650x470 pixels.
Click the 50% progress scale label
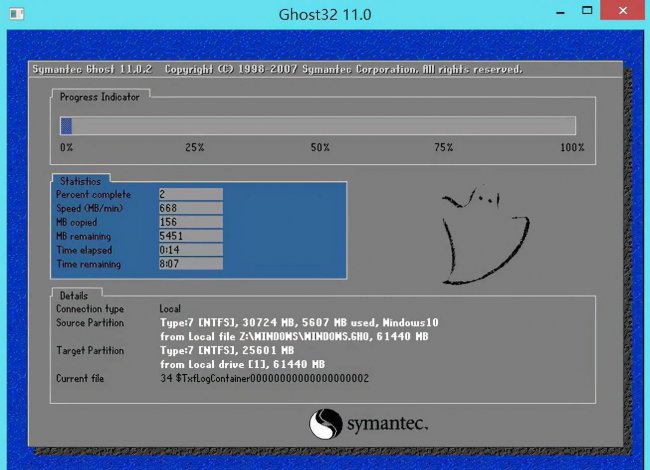[320, 147]
